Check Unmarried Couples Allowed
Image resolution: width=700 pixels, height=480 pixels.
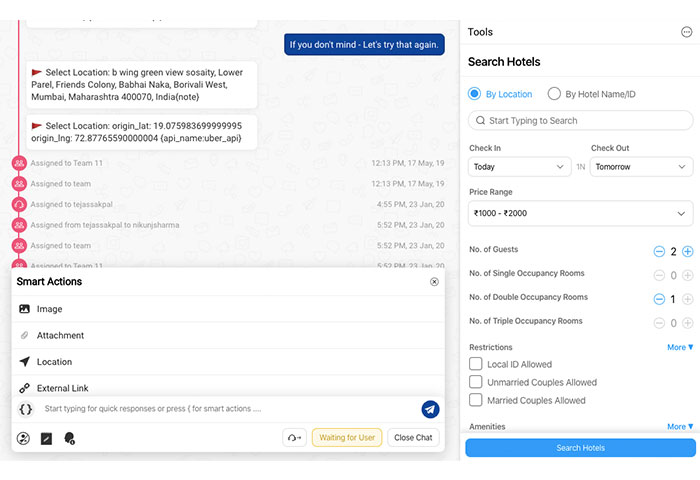pos(476,382)
